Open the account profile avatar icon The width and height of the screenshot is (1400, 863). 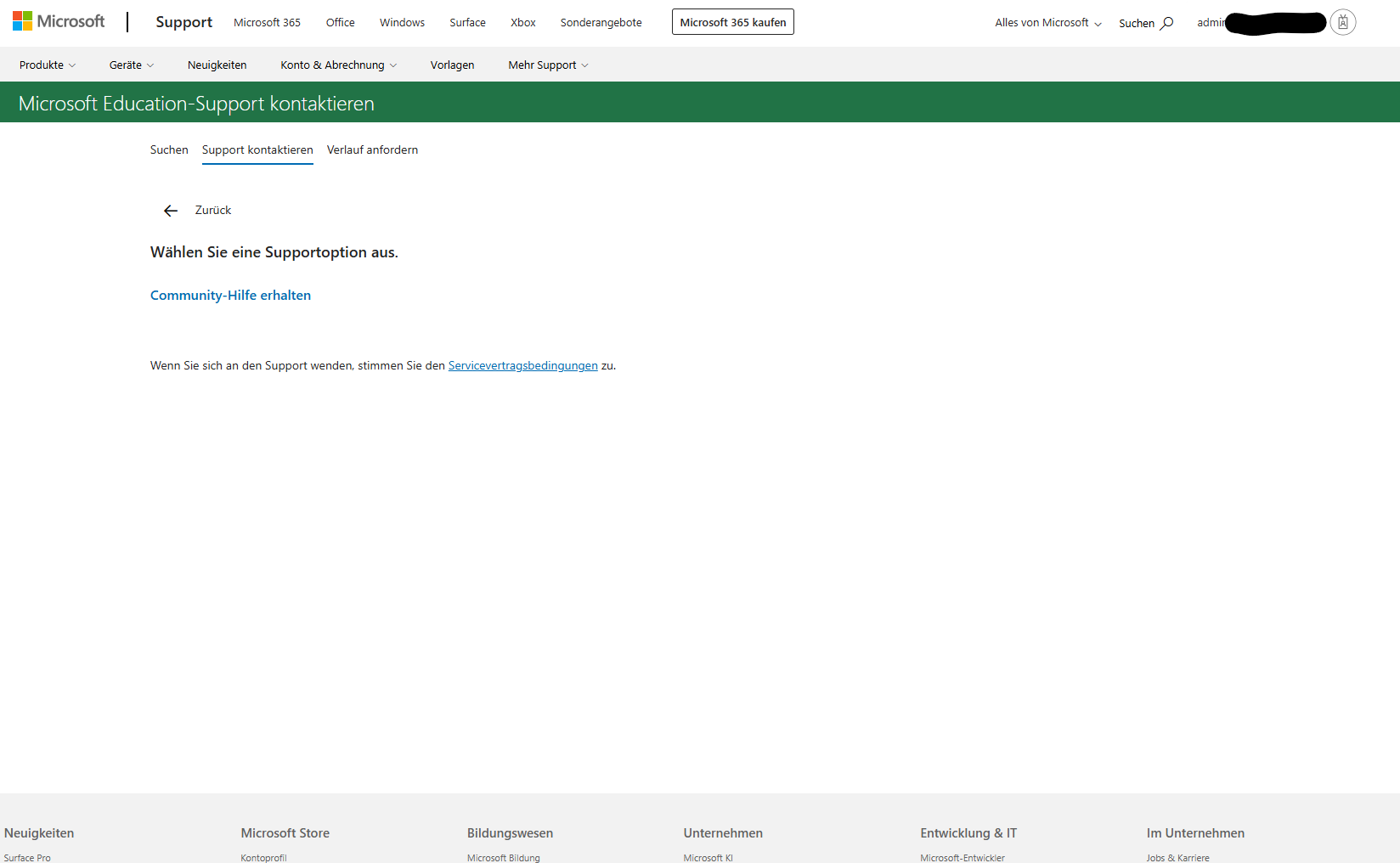1342,22
